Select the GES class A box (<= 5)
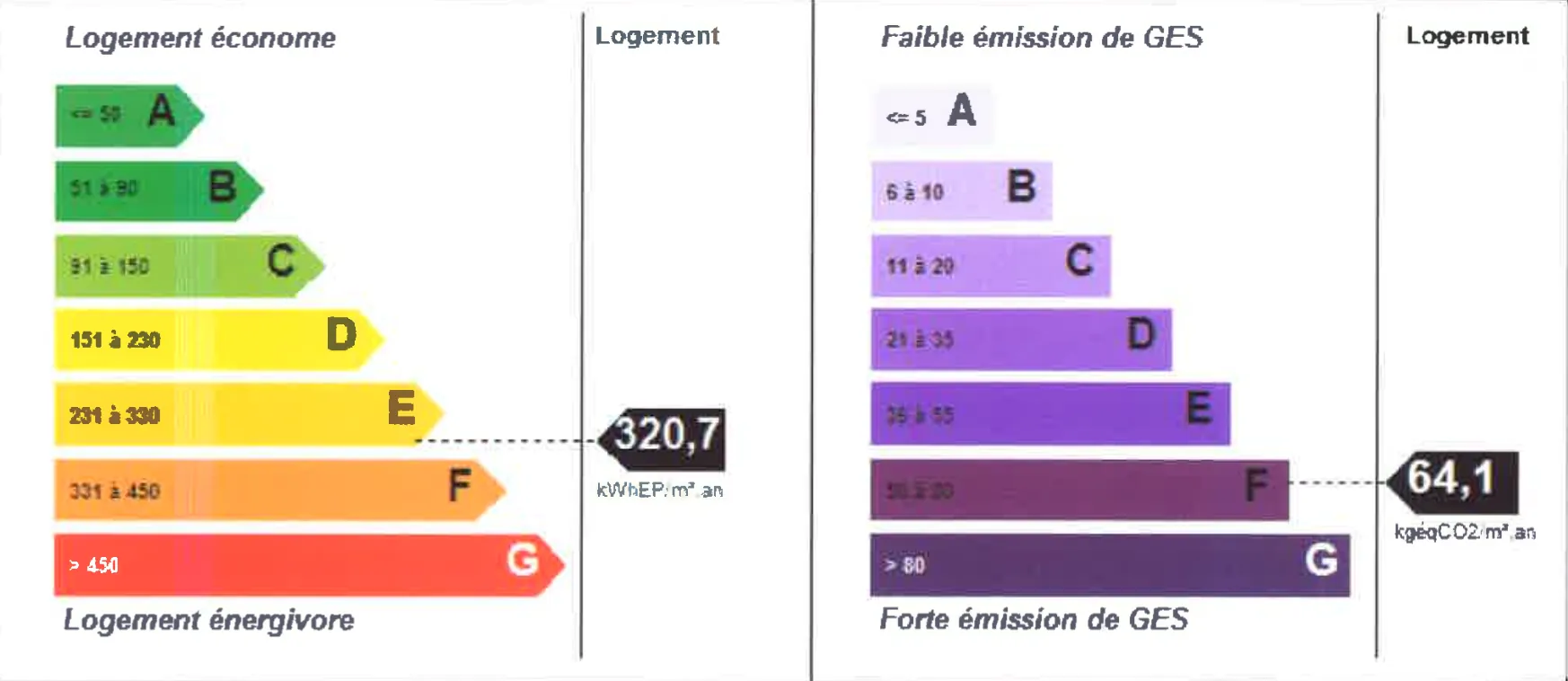This screenshot has width=1568, height=681. tap(931, 115)
